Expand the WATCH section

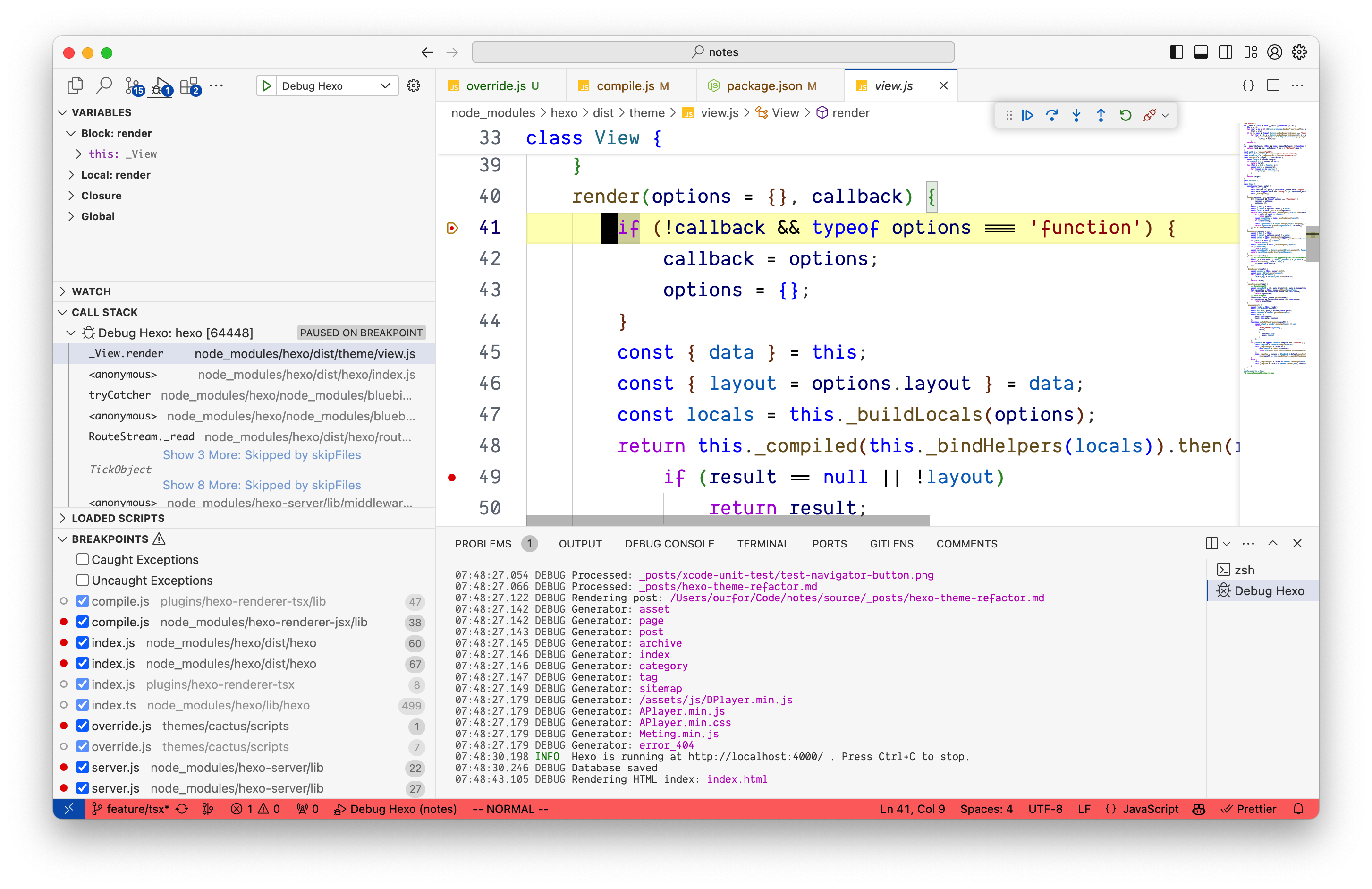click(x=91, y=291)
